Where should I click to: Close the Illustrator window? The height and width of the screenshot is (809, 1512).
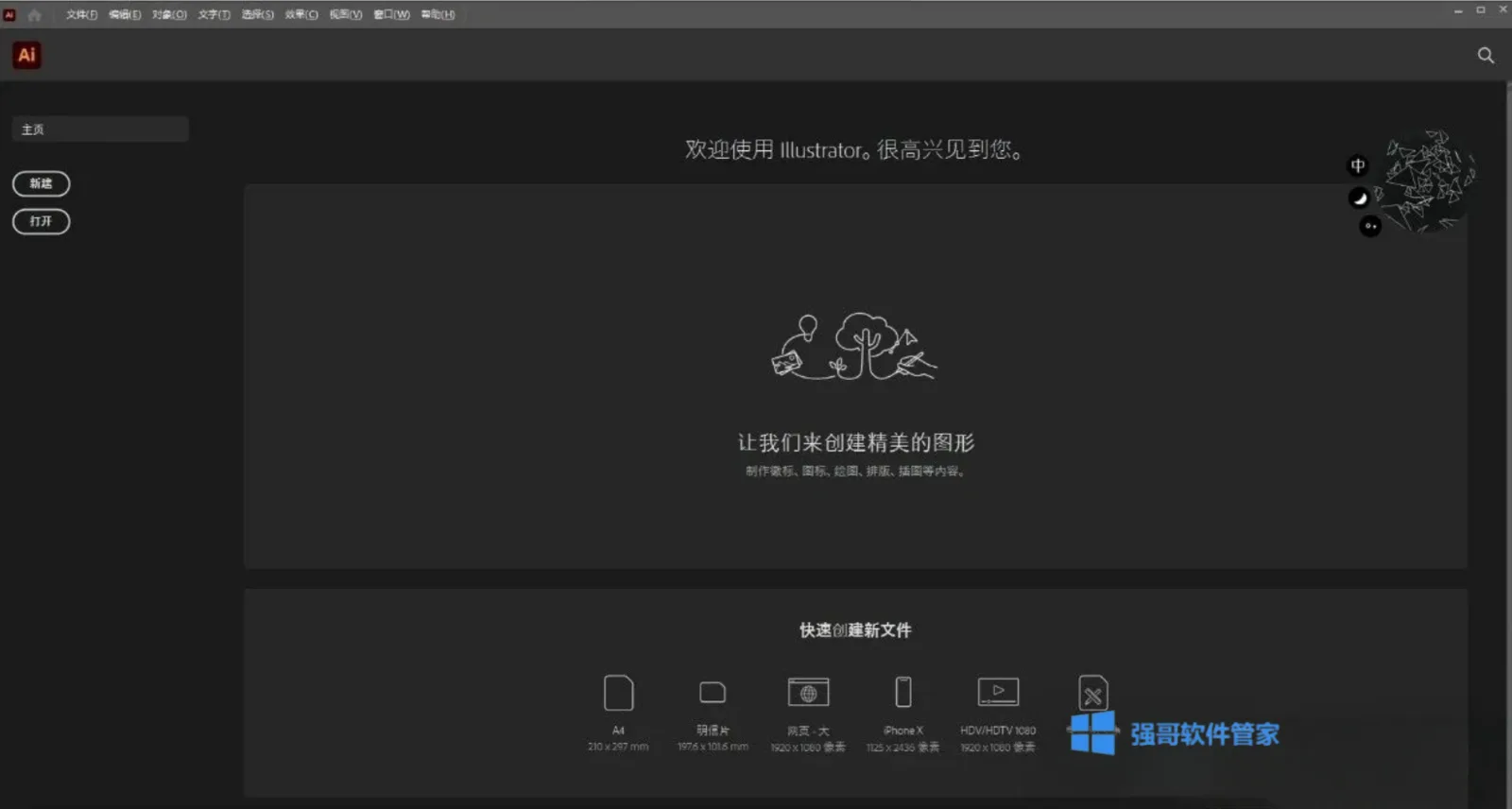pyautogui.click(x=1503, y=9)
